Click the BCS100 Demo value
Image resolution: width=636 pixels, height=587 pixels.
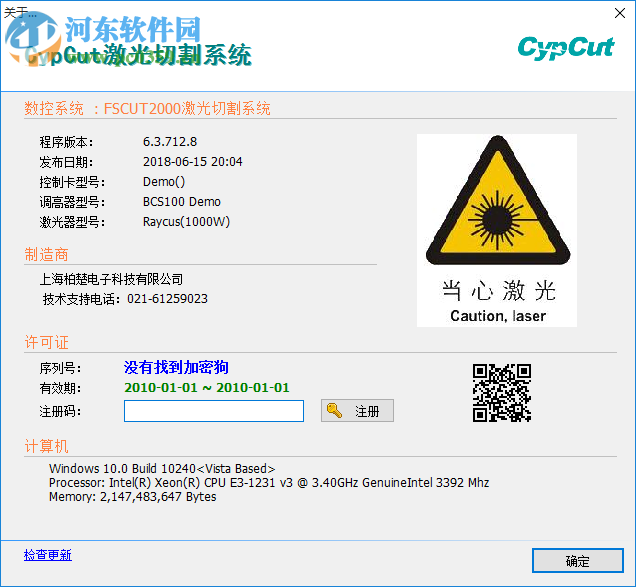click(182, 202)
